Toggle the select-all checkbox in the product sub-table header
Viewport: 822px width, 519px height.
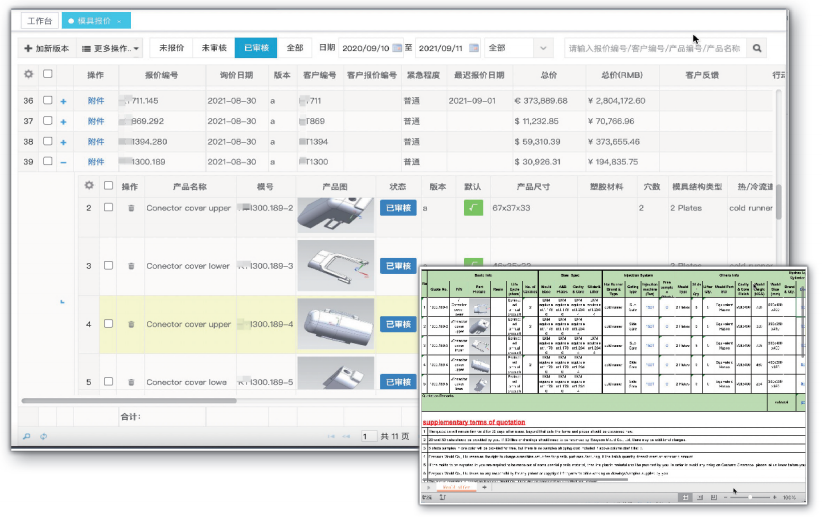click(109, 186)
